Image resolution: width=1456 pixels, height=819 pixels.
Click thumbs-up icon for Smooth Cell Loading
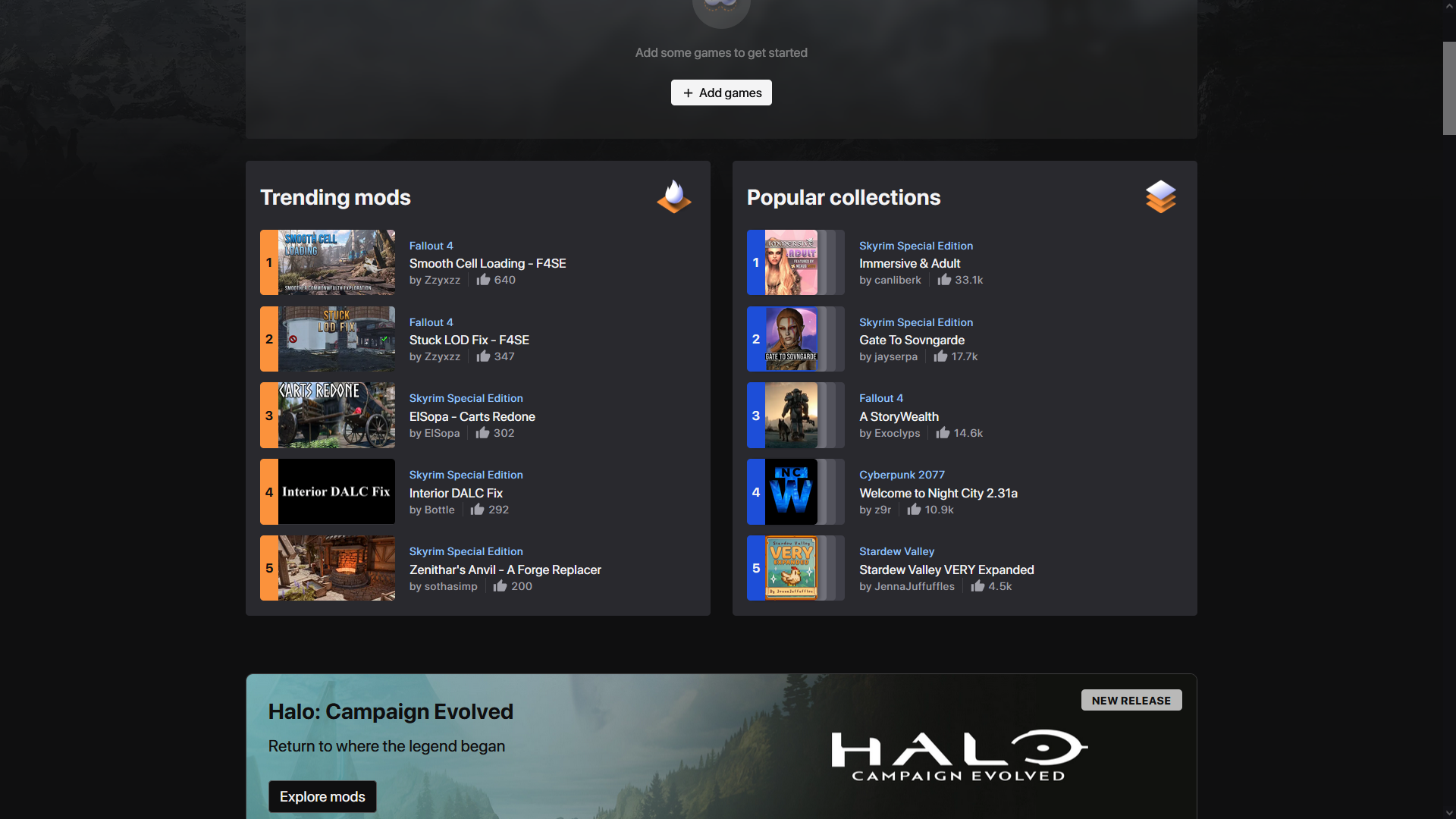tap(483, 280)
